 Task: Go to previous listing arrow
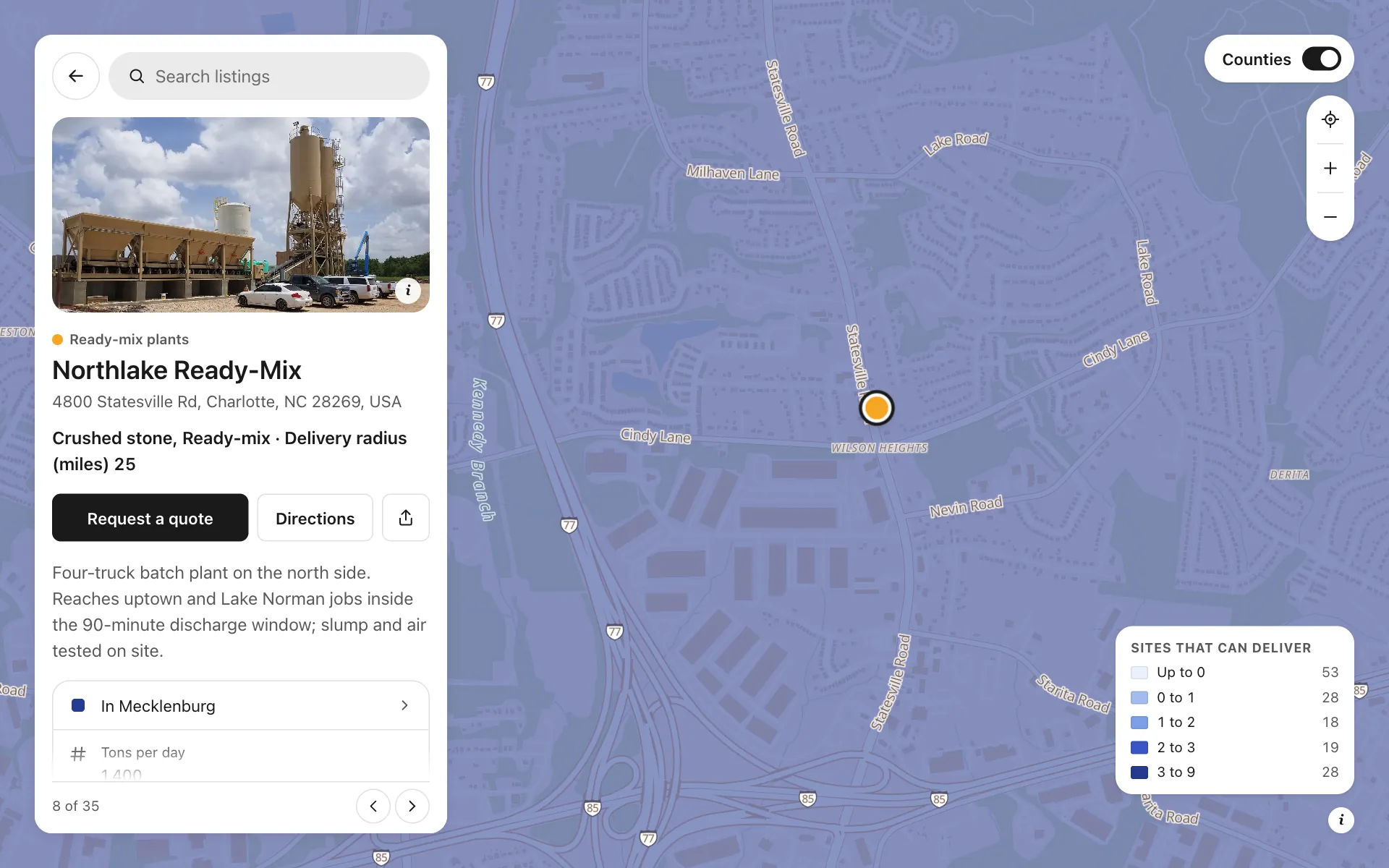click(373, 806)
